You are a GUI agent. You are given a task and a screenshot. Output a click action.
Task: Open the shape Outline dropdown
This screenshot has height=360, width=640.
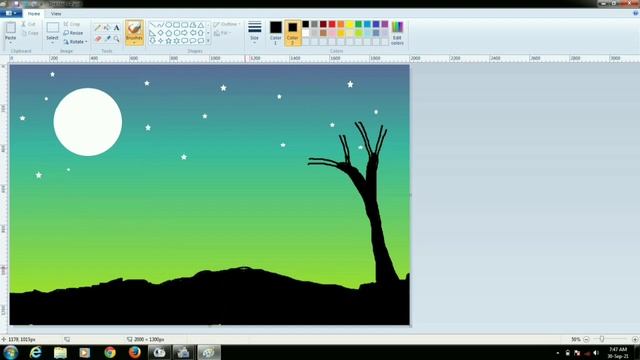pyautogui.click(x=227, y=24)
